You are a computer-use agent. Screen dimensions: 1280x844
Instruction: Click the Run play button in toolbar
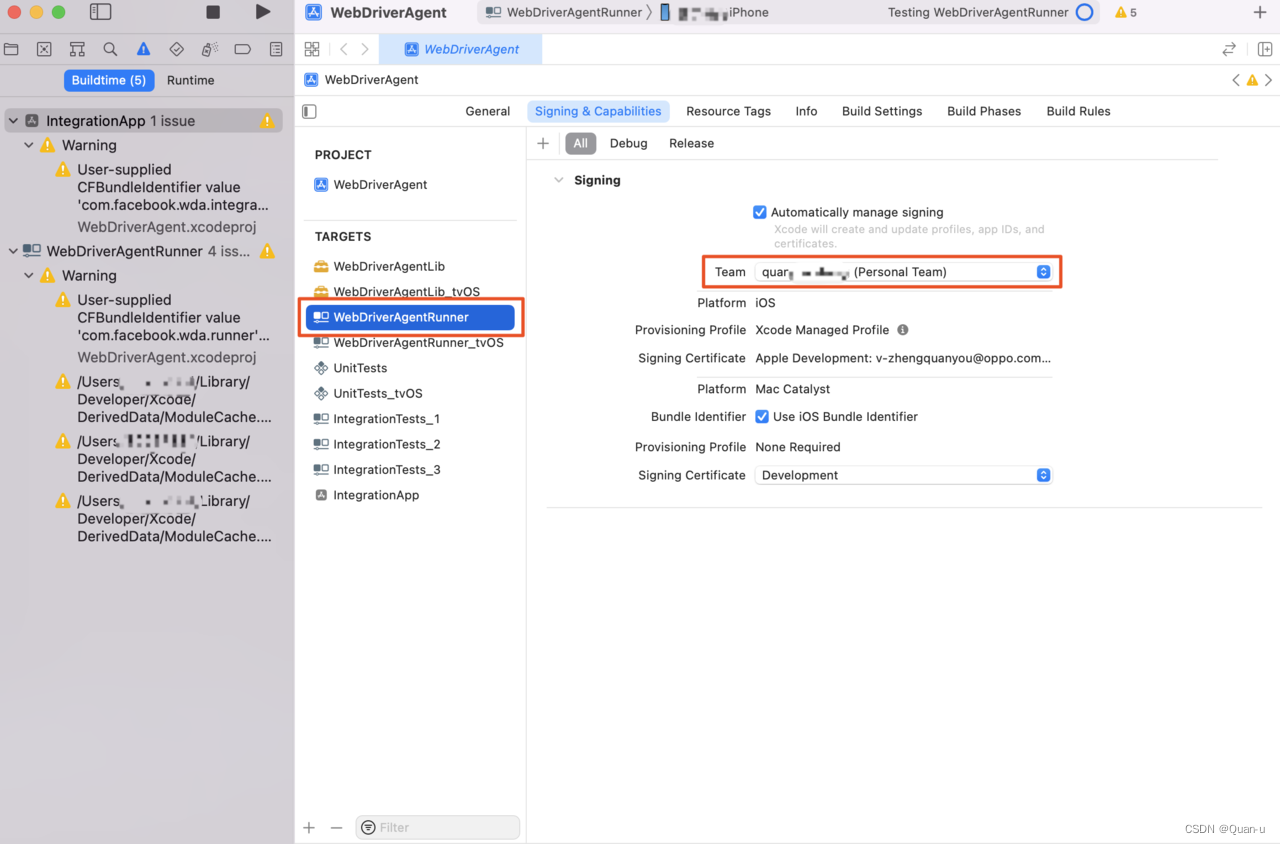pos(262,12)
